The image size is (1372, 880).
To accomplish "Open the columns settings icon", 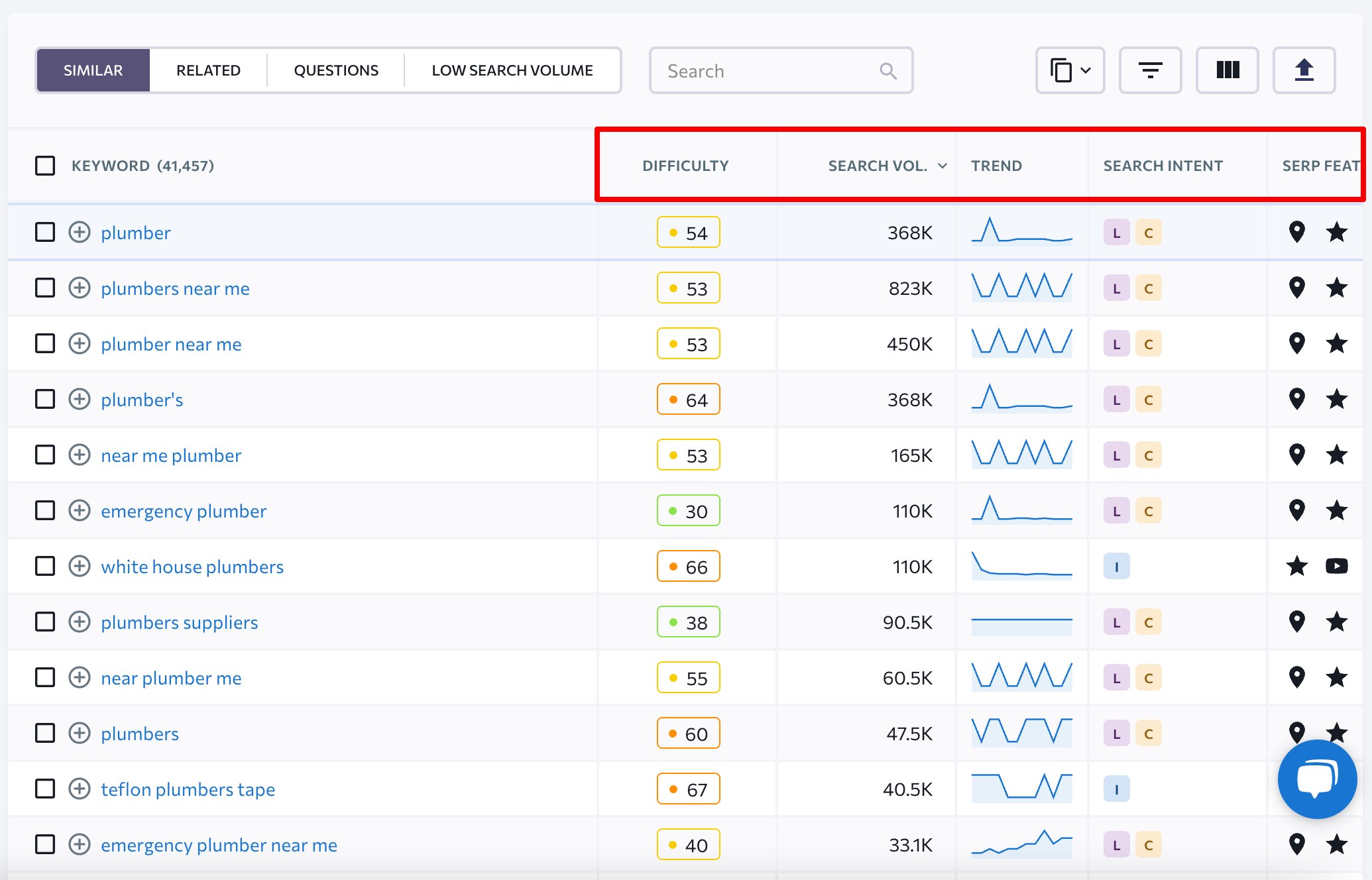I will [1228, 70].
